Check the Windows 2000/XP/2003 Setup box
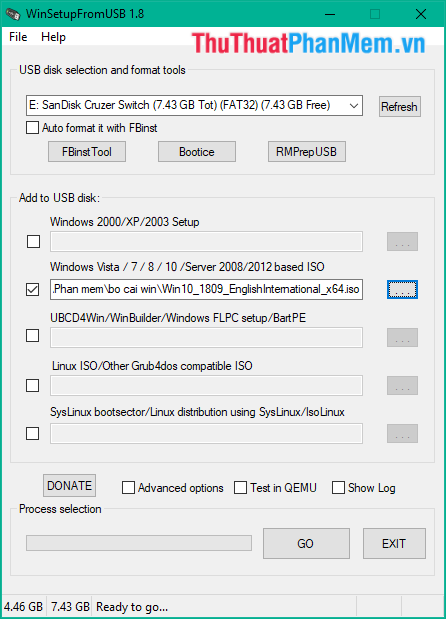The image size is (446, 619). 33,242
